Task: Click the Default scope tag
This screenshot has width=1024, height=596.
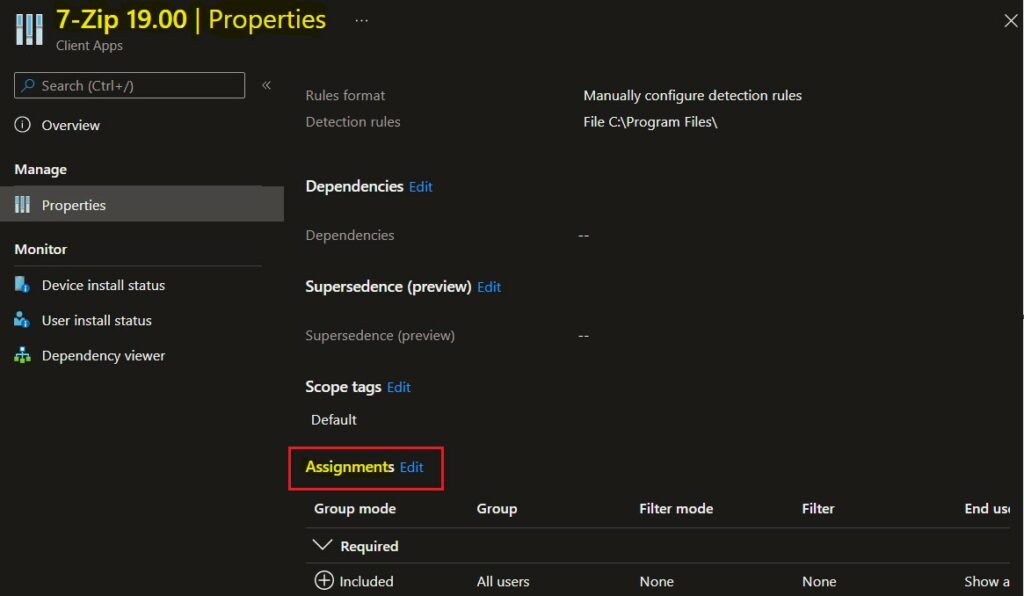Action: click(334, 420)
